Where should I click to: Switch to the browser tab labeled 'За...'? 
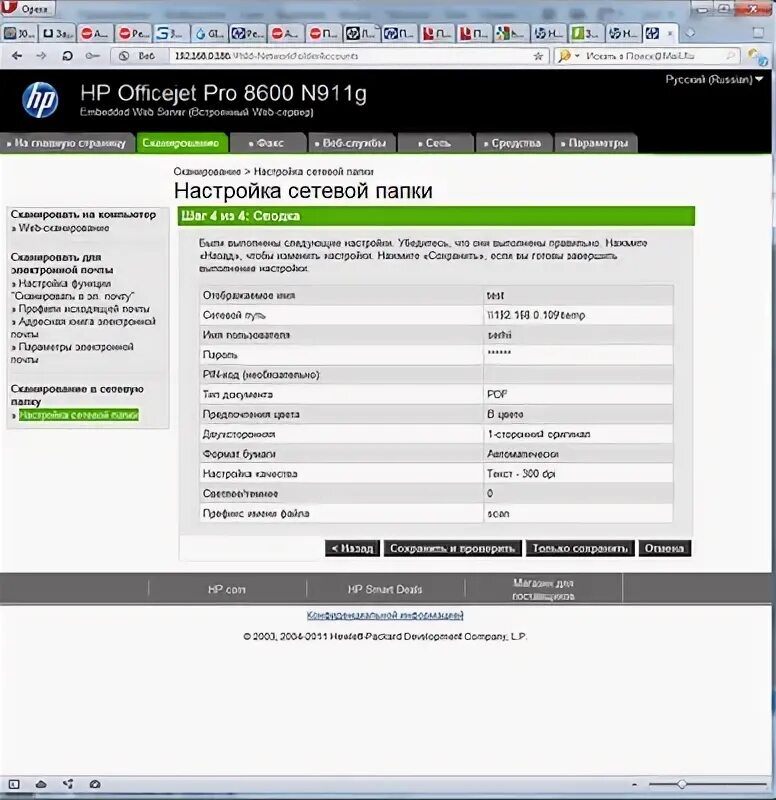coord(57,34)
